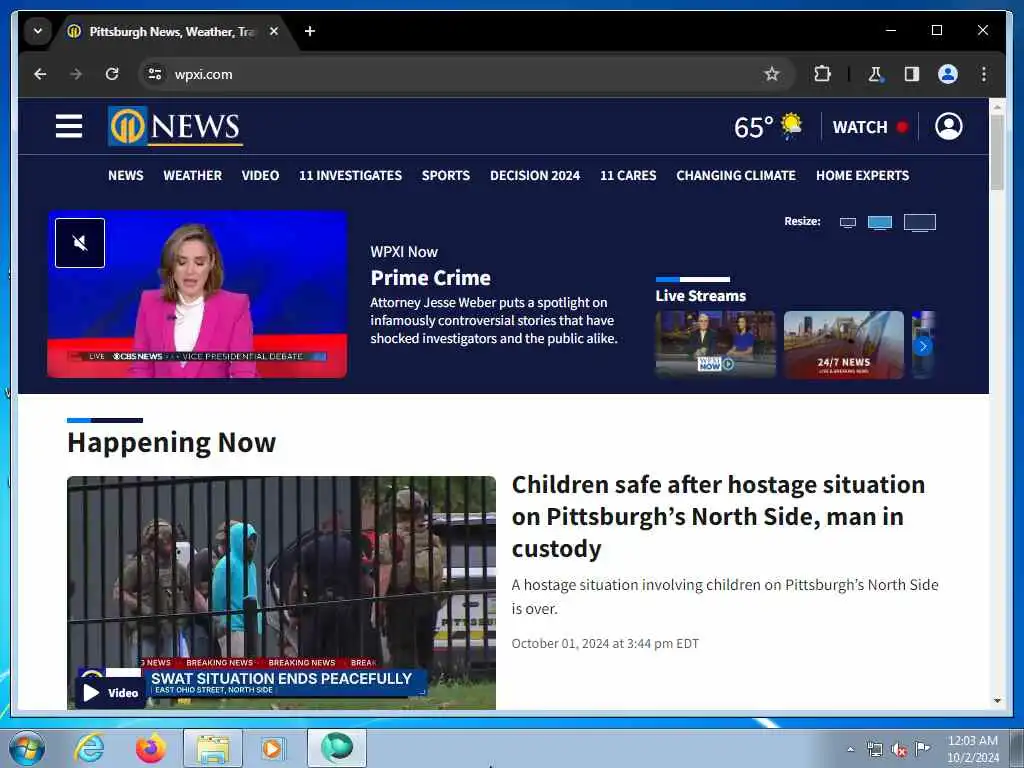This screenshot has height=768, width=1024.
Task: Open the NEWS navigation menu
Action: tap(125, 175)
